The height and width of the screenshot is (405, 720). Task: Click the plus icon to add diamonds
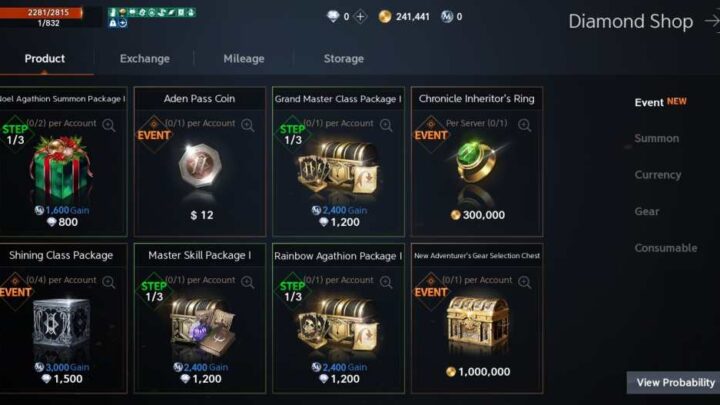(360, 17)
